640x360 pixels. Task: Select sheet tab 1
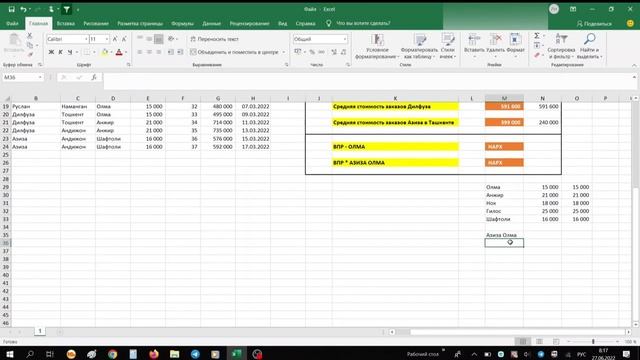pyautogui.click(x=40, y=331)
